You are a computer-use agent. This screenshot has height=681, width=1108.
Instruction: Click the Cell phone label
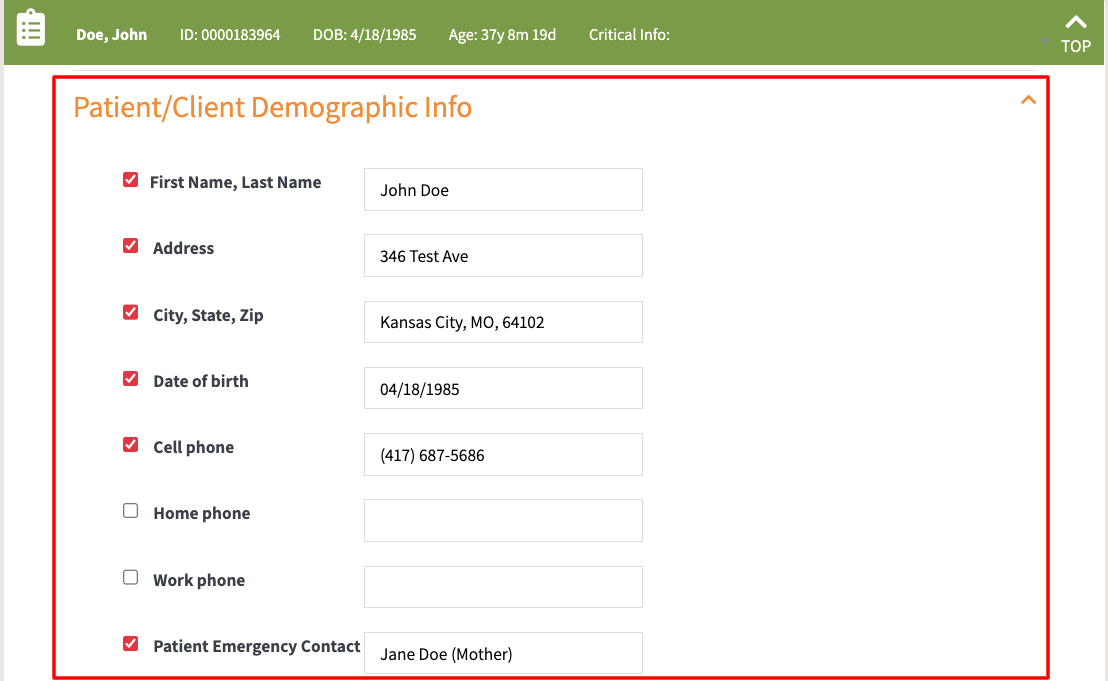[x=194, y=447]
